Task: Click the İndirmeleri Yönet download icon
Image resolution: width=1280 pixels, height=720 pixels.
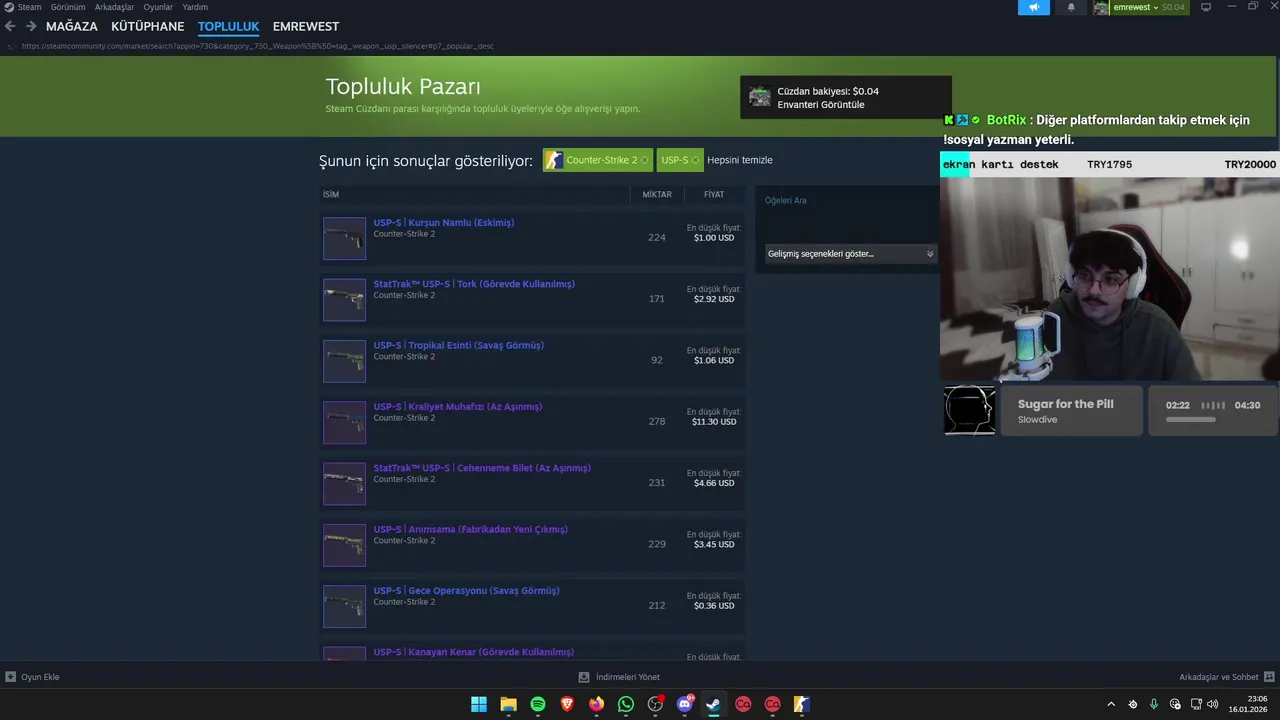Action: 585,677
